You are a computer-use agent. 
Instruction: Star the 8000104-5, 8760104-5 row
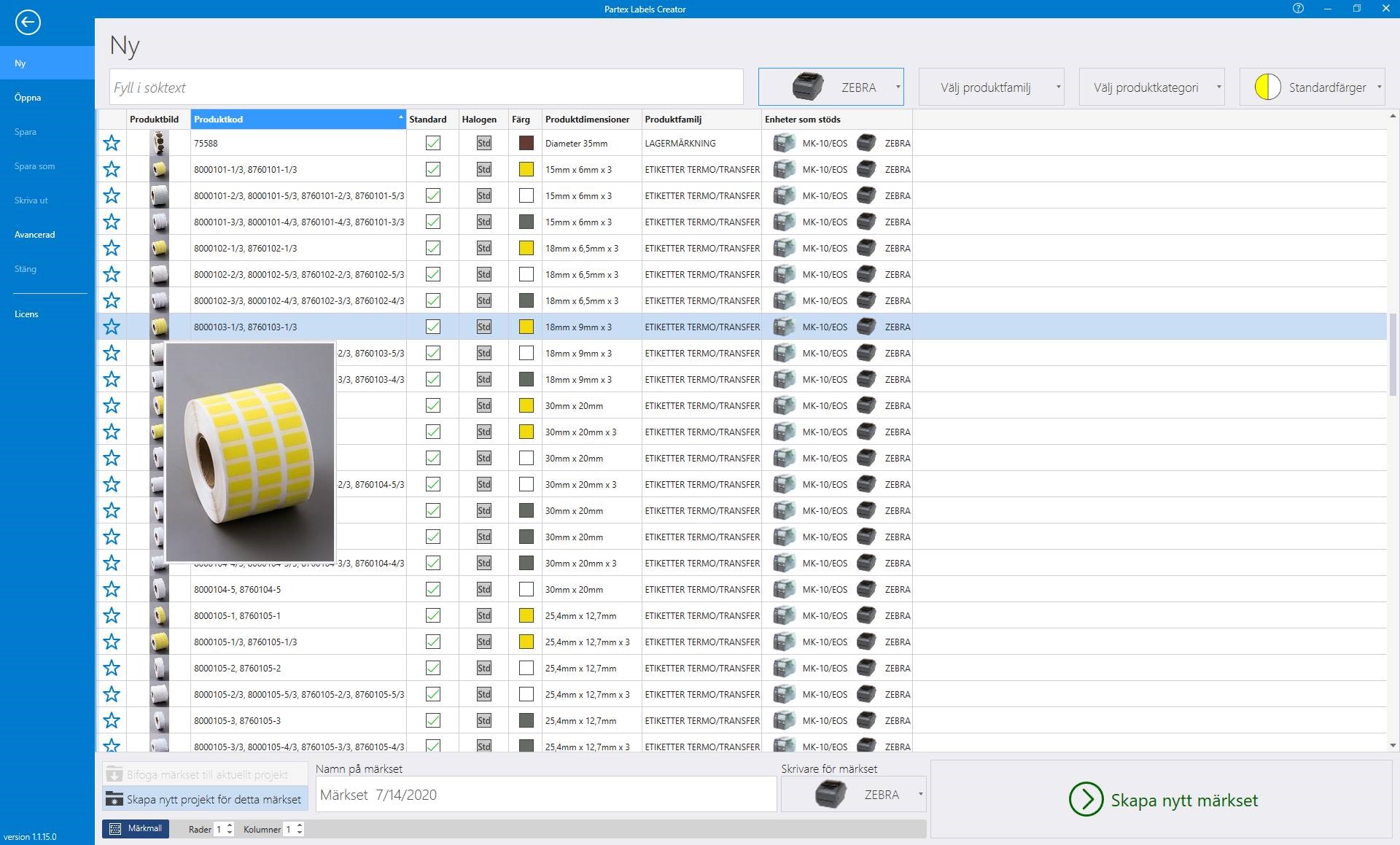[112, 589]
